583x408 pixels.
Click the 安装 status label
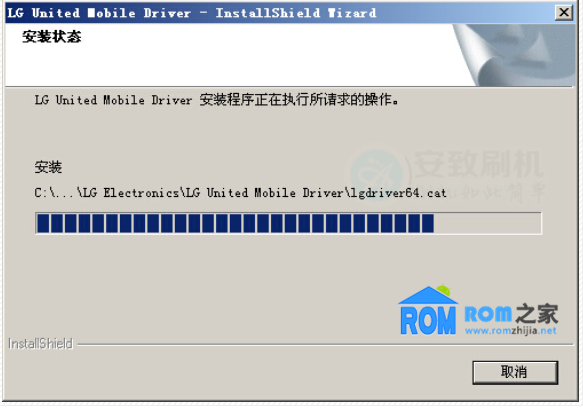coord(48,167)
